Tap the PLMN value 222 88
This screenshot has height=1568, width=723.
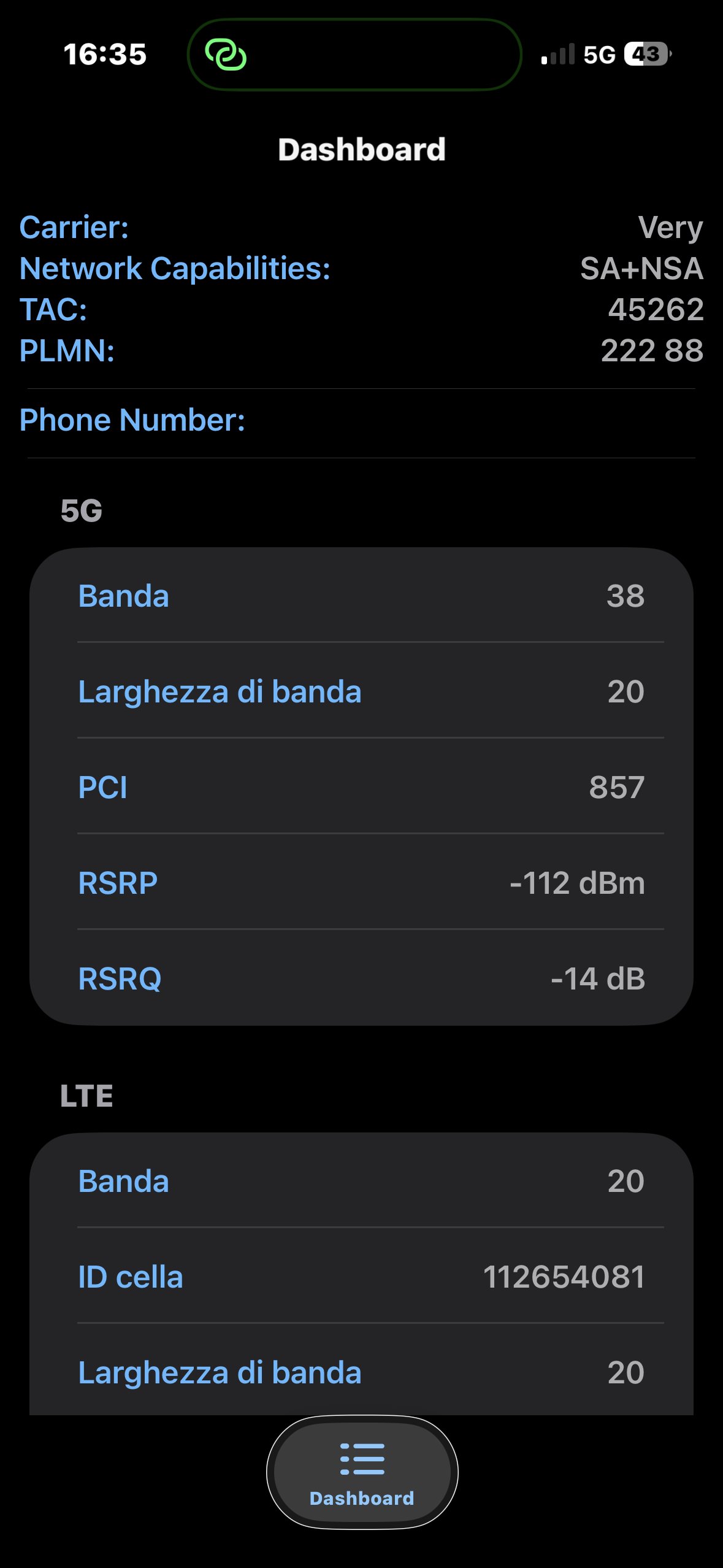click(651, 351)
